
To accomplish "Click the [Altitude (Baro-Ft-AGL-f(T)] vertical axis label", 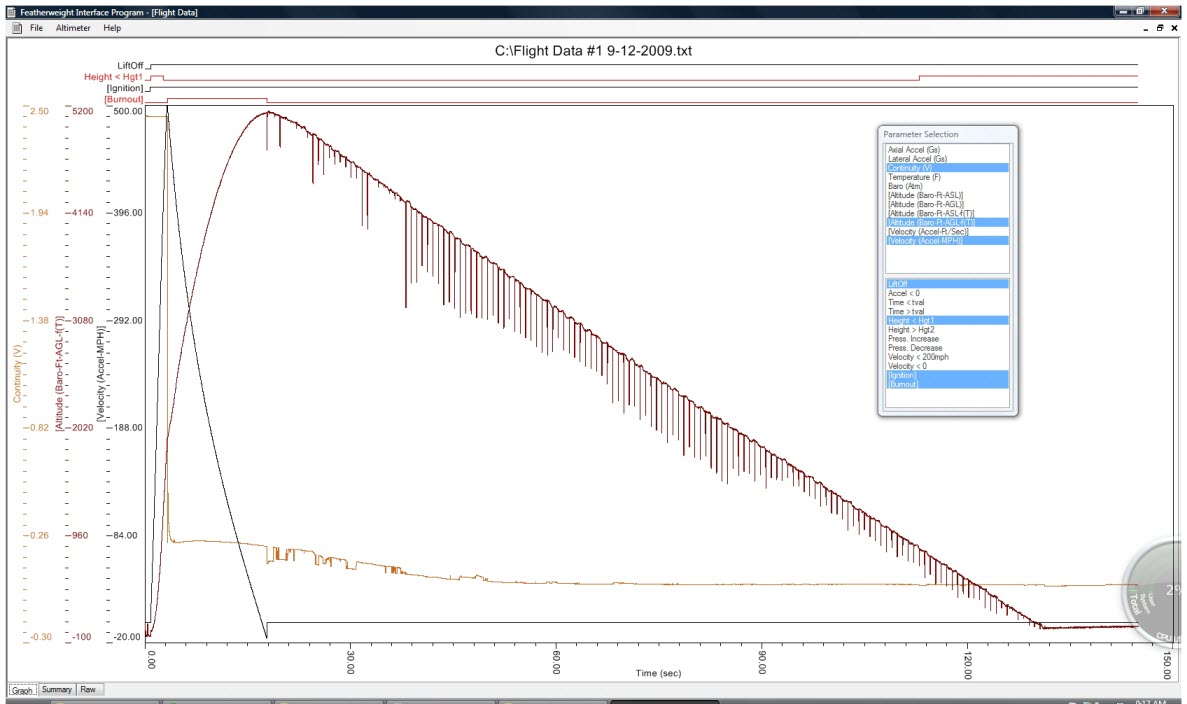I will pos(58,373).
